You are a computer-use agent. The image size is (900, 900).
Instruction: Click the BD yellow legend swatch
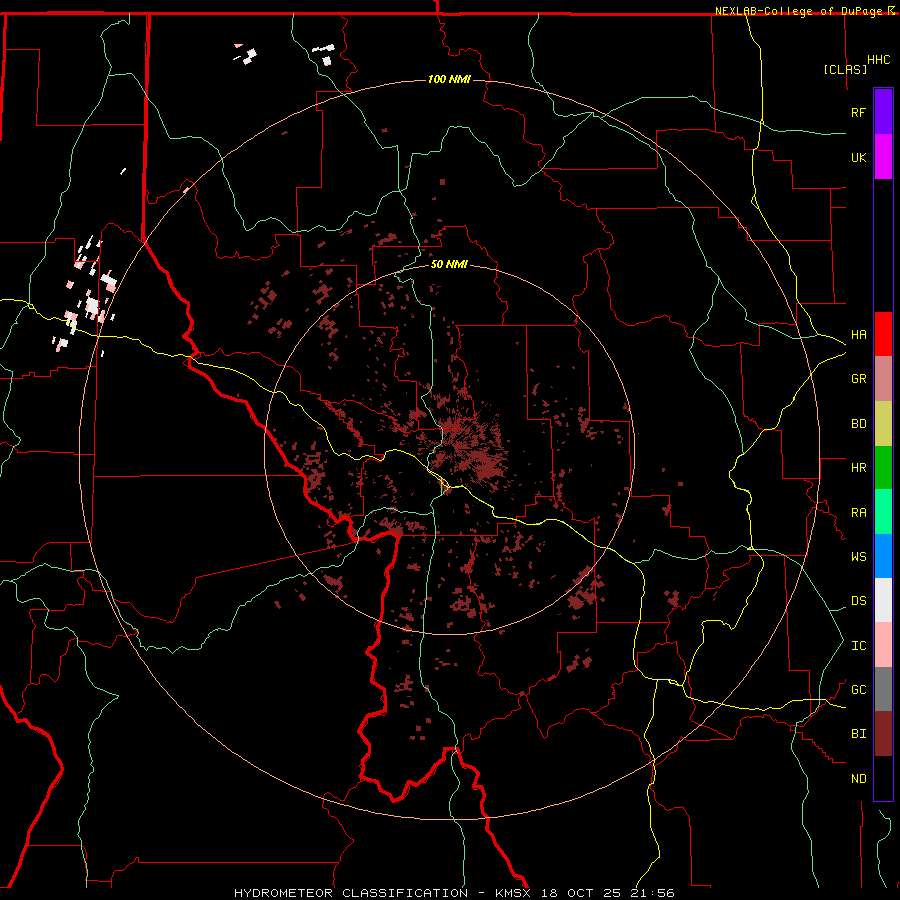point(883,424)
